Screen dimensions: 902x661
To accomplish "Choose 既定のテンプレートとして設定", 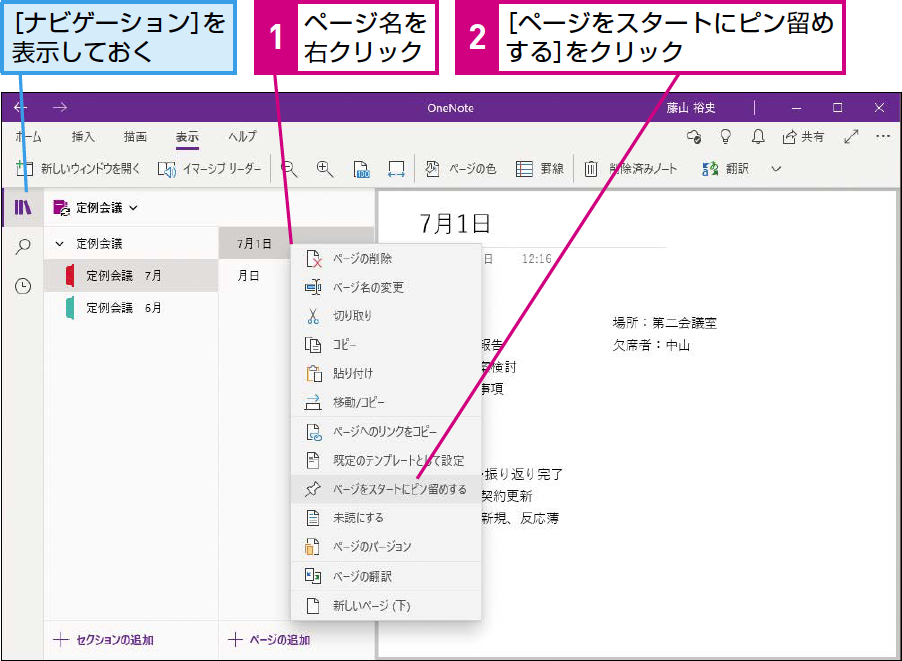I will (x=386, y=460).
